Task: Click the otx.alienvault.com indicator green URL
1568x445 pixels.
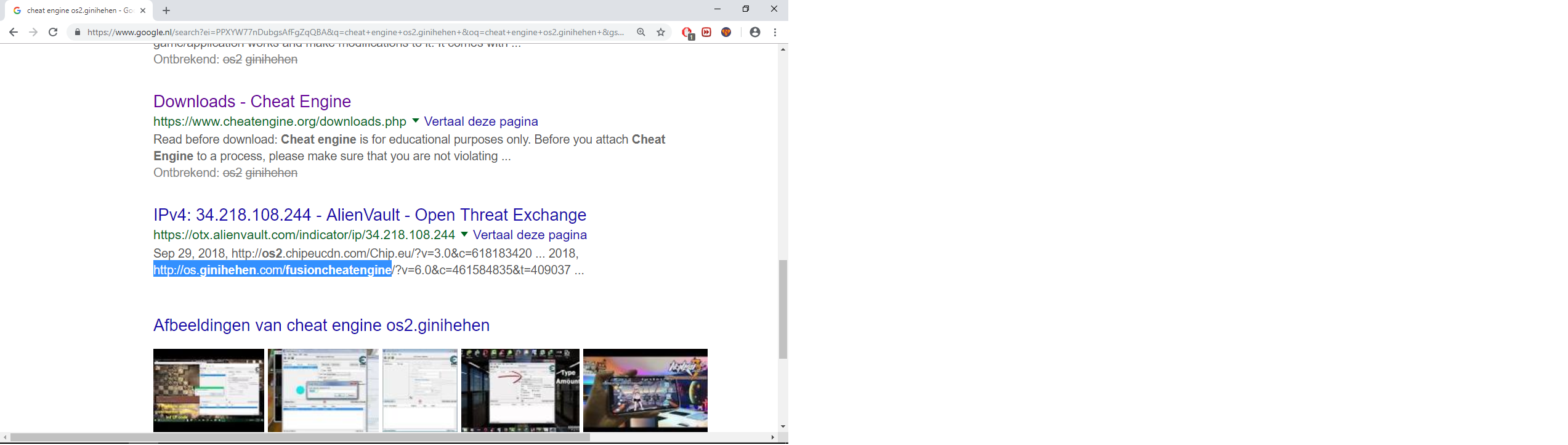Action: (x=304, y=235)
